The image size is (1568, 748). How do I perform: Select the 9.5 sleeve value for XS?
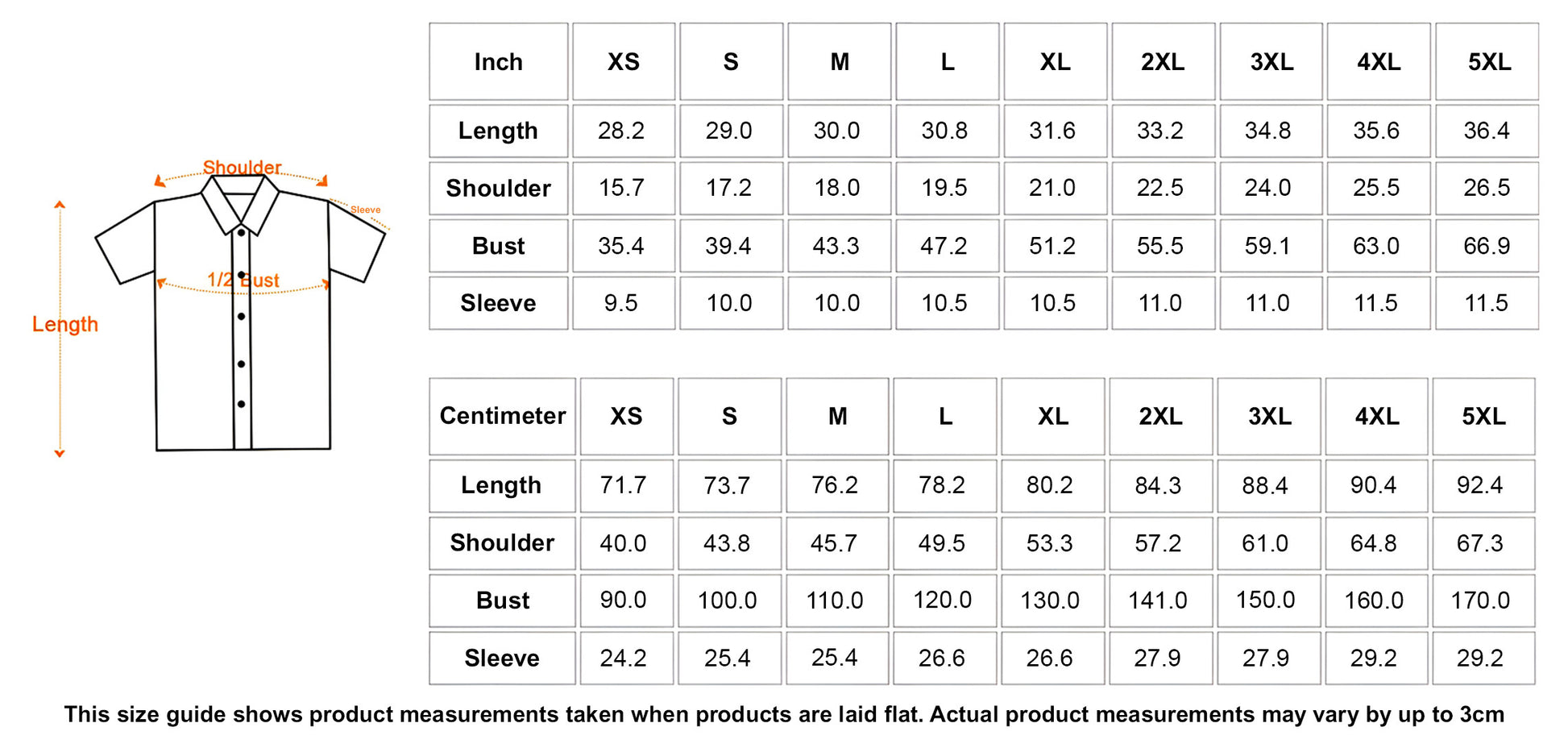click(x=621, y=303)
